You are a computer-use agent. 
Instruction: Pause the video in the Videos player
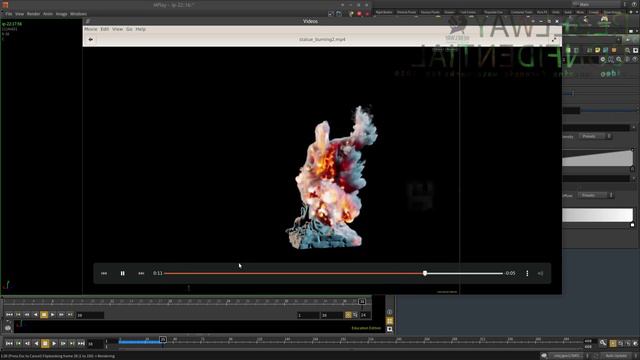click(122, 273)
